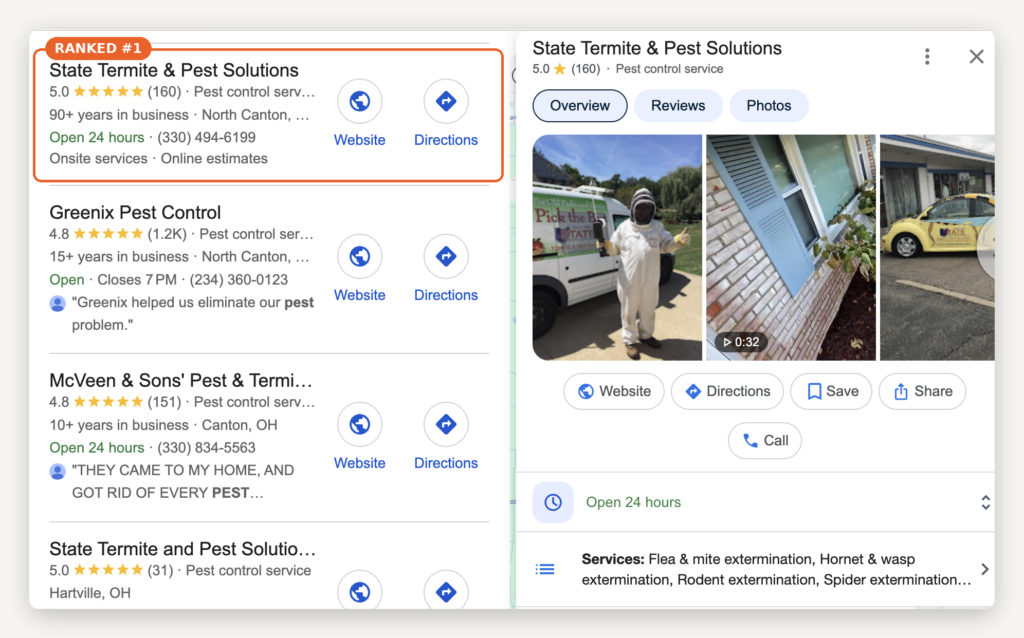The image size is (1024, 638).
Task: Select State Termite & Pest Solutions listing title
Action: tap(174, 70)
